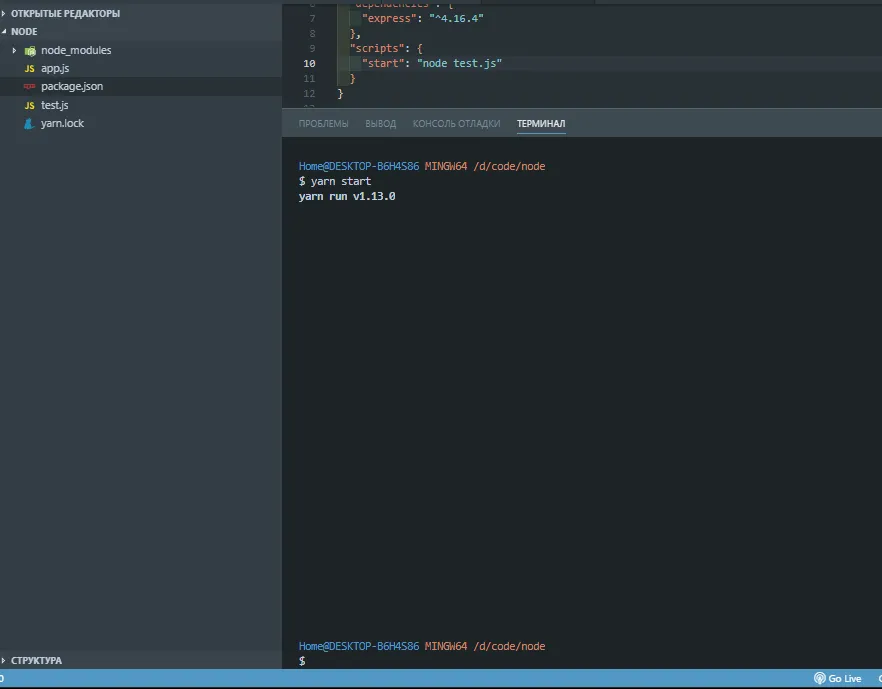882x689 pixels.
Task: Click the NODE explorer header label
Action: point(24,31)
